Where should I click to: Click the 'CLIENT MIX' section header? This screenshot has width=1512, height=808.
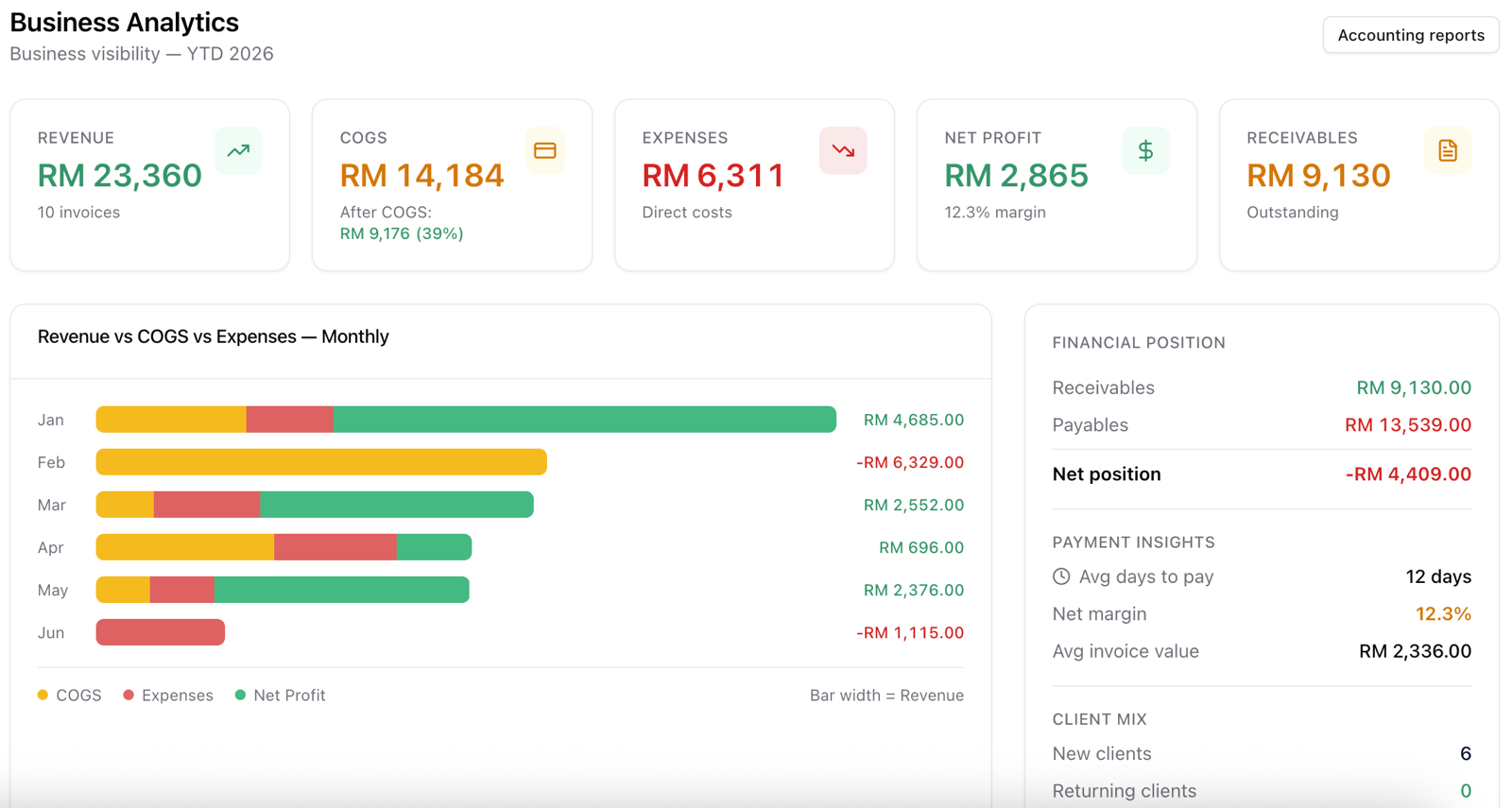click(x=1100, y=719)
